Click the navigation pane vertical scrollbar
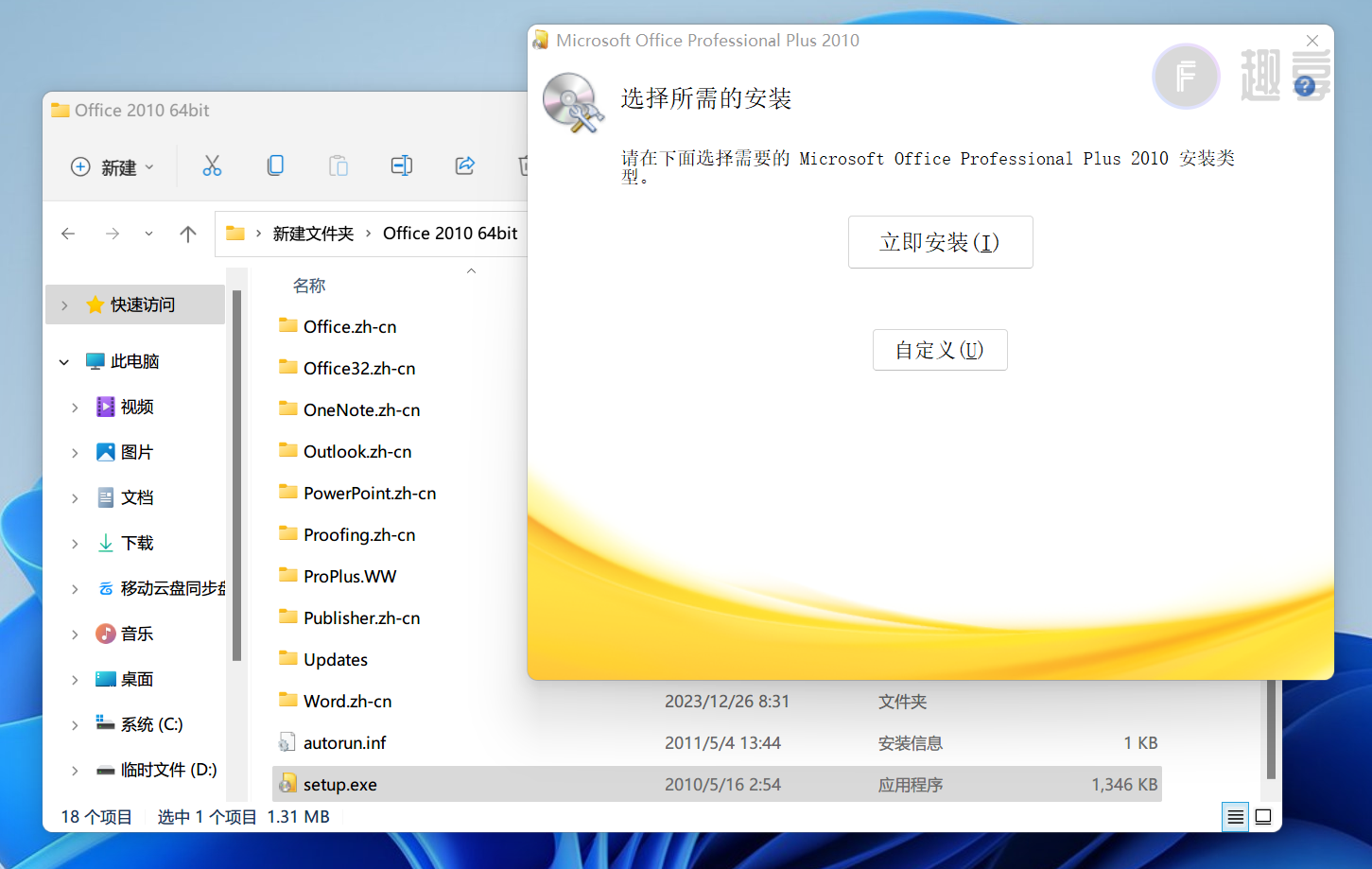This screenshot has height=869, width=1372. tap(236, 476)
